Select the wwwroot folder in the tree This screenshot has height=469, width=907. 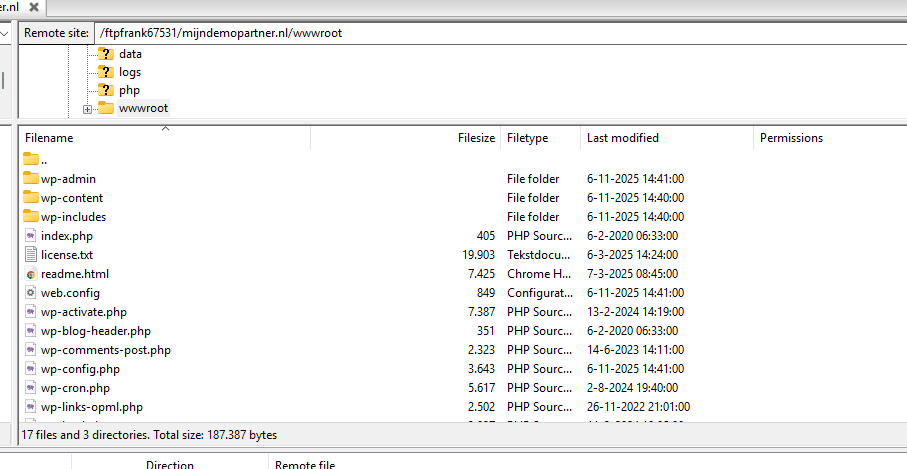[143, 108]
